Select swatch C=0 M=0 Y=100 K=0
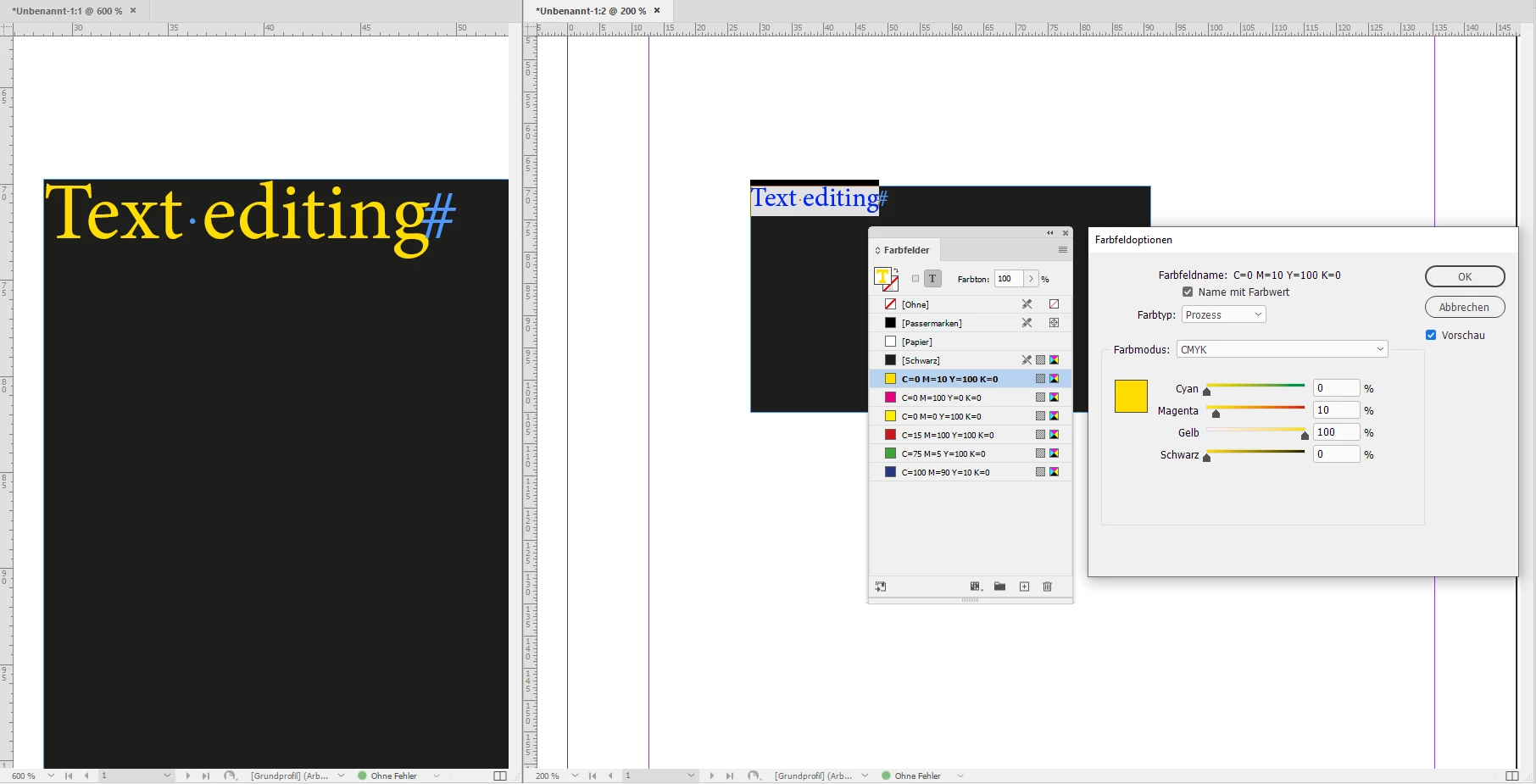1536x784 pixels. (971, 416)
